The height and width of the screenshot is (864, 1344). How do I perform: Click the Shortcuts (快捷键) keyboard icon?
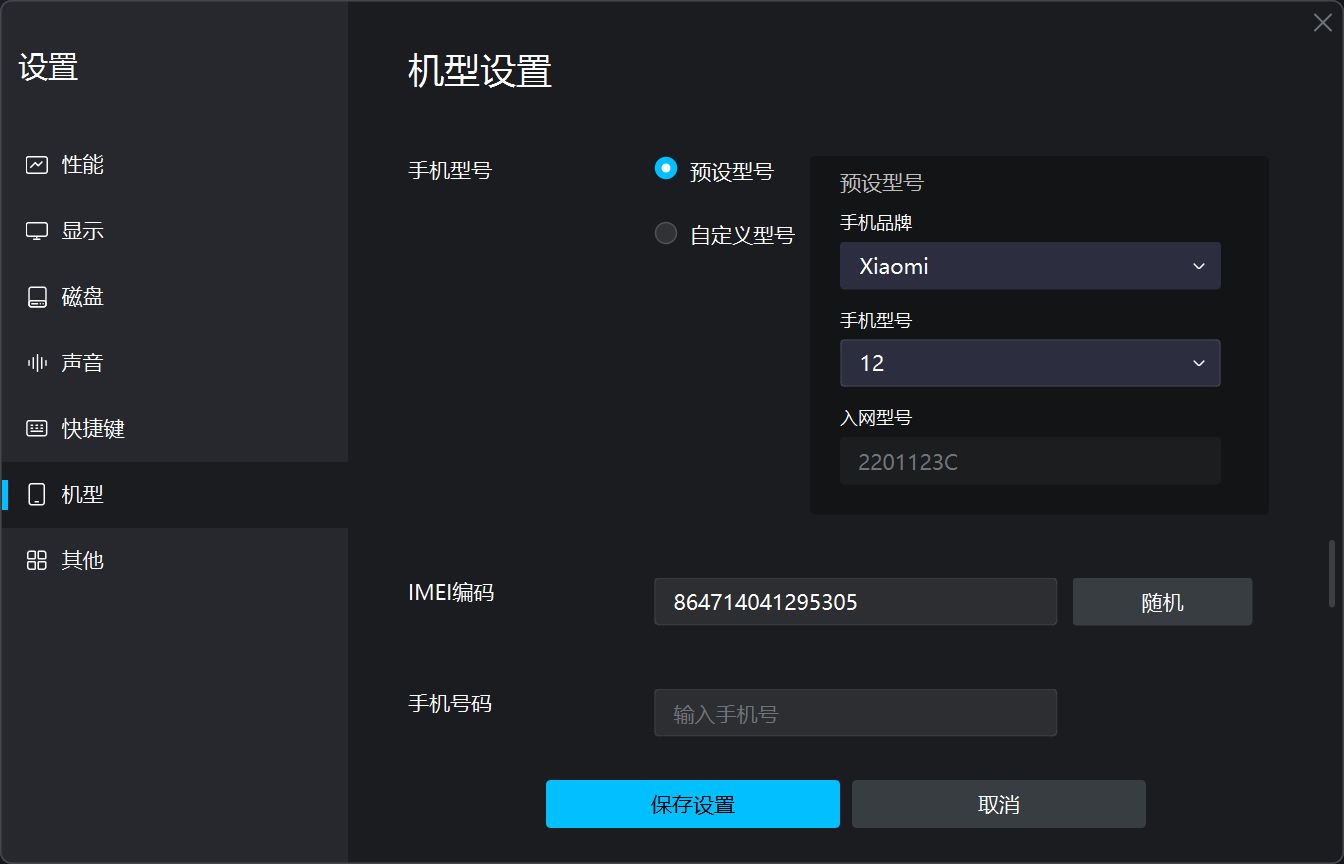37,429
